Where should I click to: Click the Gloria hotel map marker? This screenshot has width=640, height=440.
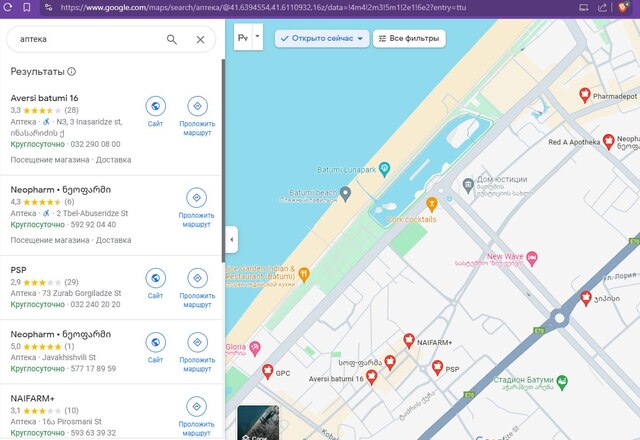(255, 348)
